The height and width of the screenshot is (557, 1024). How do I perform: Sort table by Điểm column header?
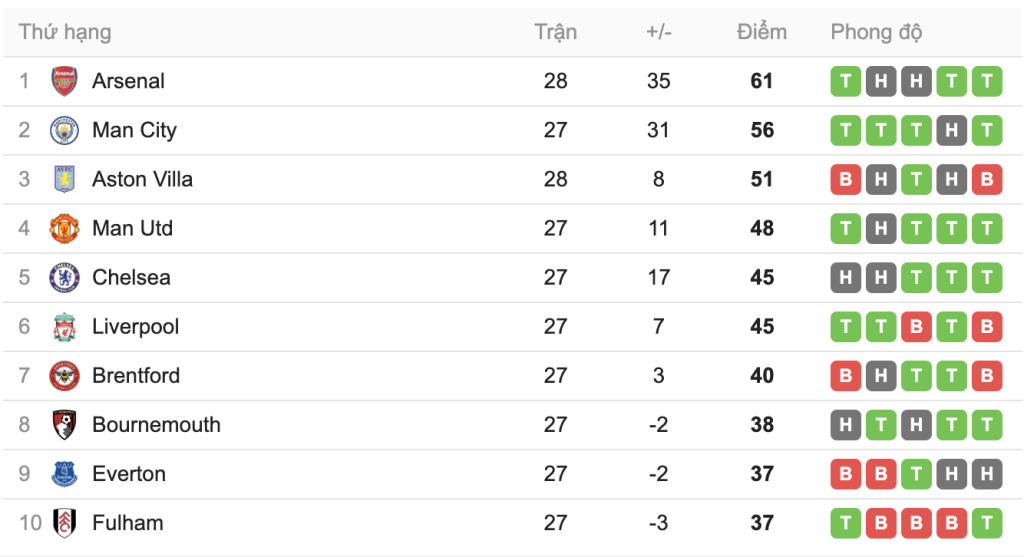click(761, 32)
